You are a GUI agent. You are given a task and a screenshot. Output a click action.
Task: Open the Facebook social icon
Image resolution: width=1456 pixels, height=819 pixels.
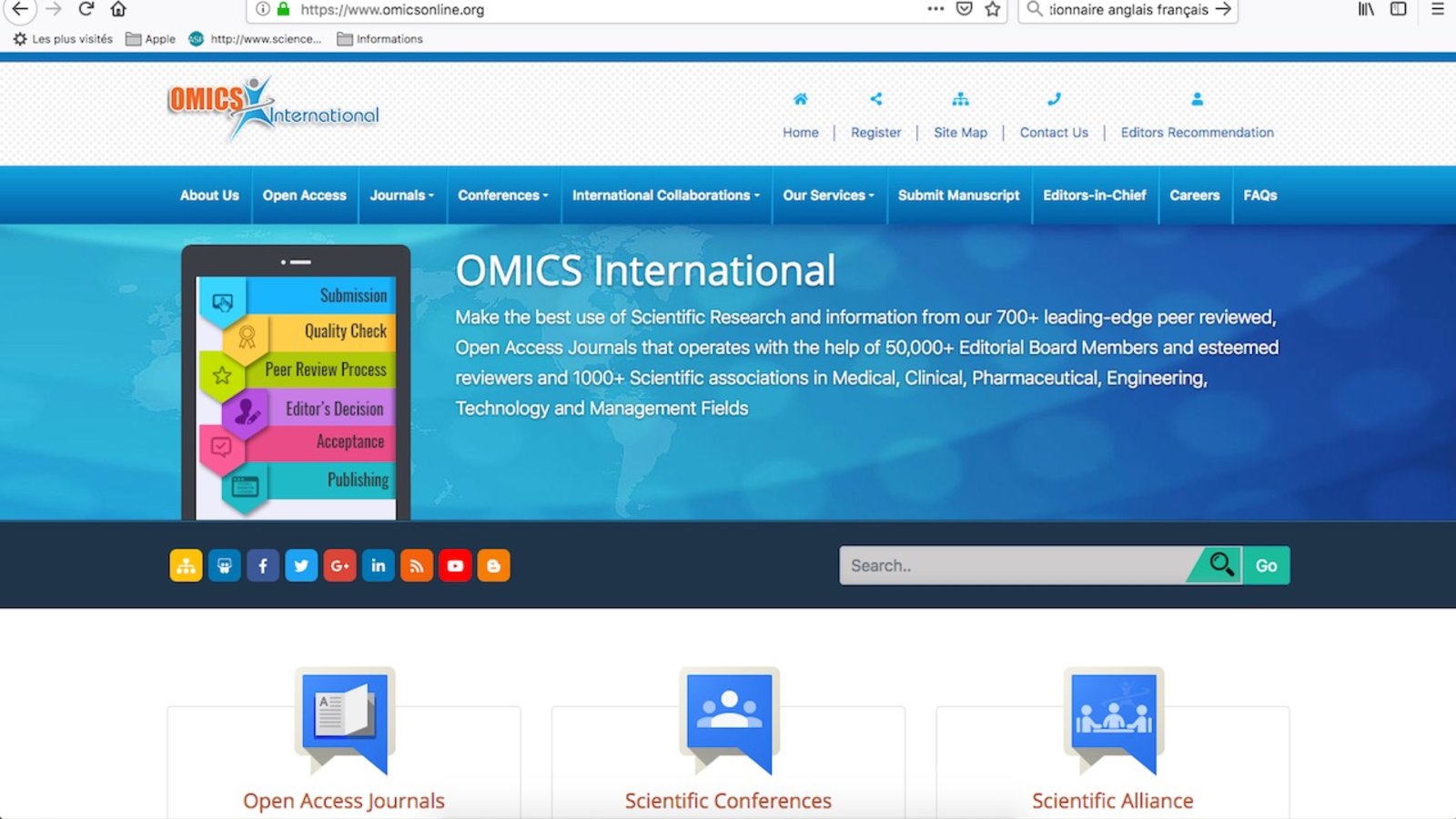263,566
